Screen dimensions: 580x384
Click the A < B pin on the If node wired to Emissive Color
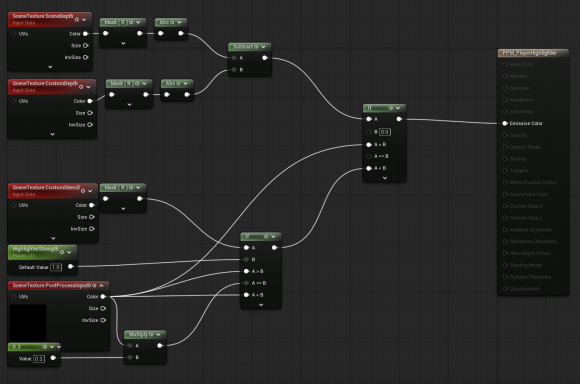pos(369,168)
